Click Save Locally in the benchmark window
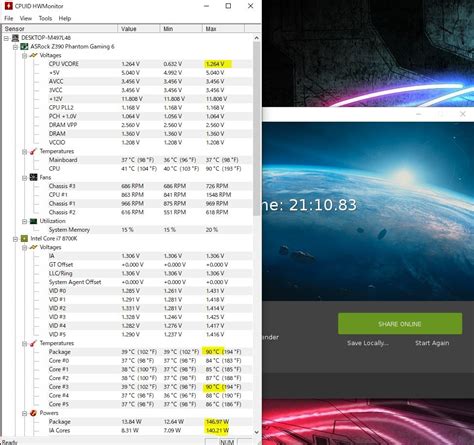The width and height of the screenshot is (474, 445). (368, 343)
